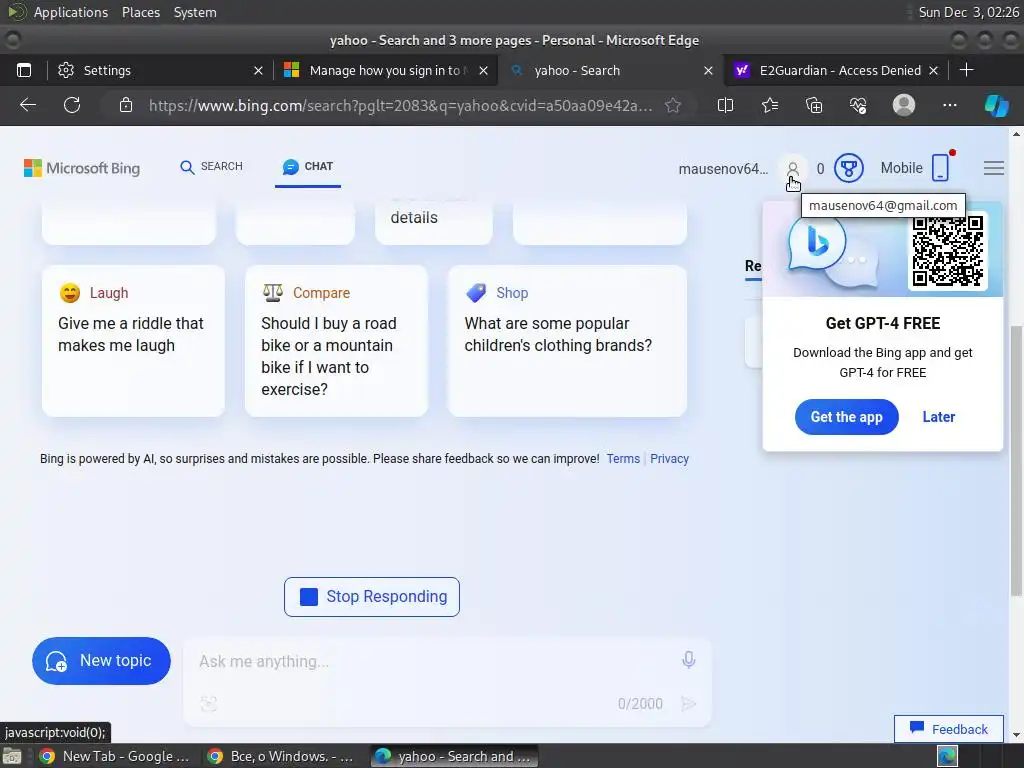This screenshot has width=1024, height=768.
Task: Select the Bing CHAT tab
Action: [308, 167]
